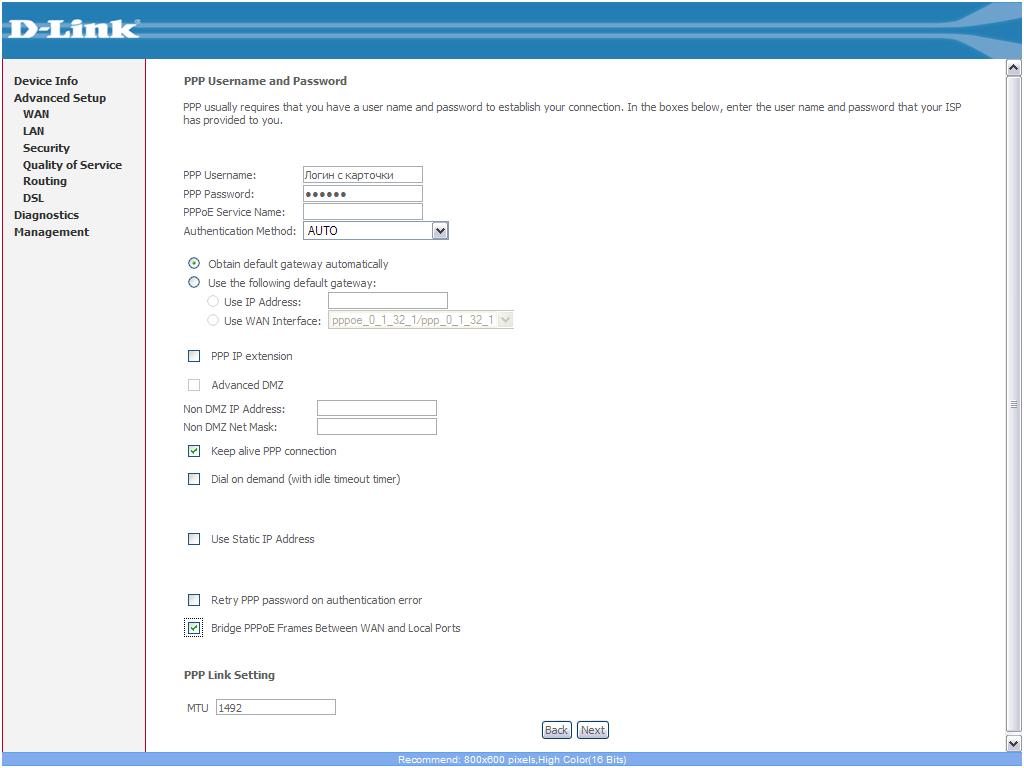Viewport: 1024px width, 768px height.
Task: Select Use IP Address radio option
Action: tap(213, 301)
